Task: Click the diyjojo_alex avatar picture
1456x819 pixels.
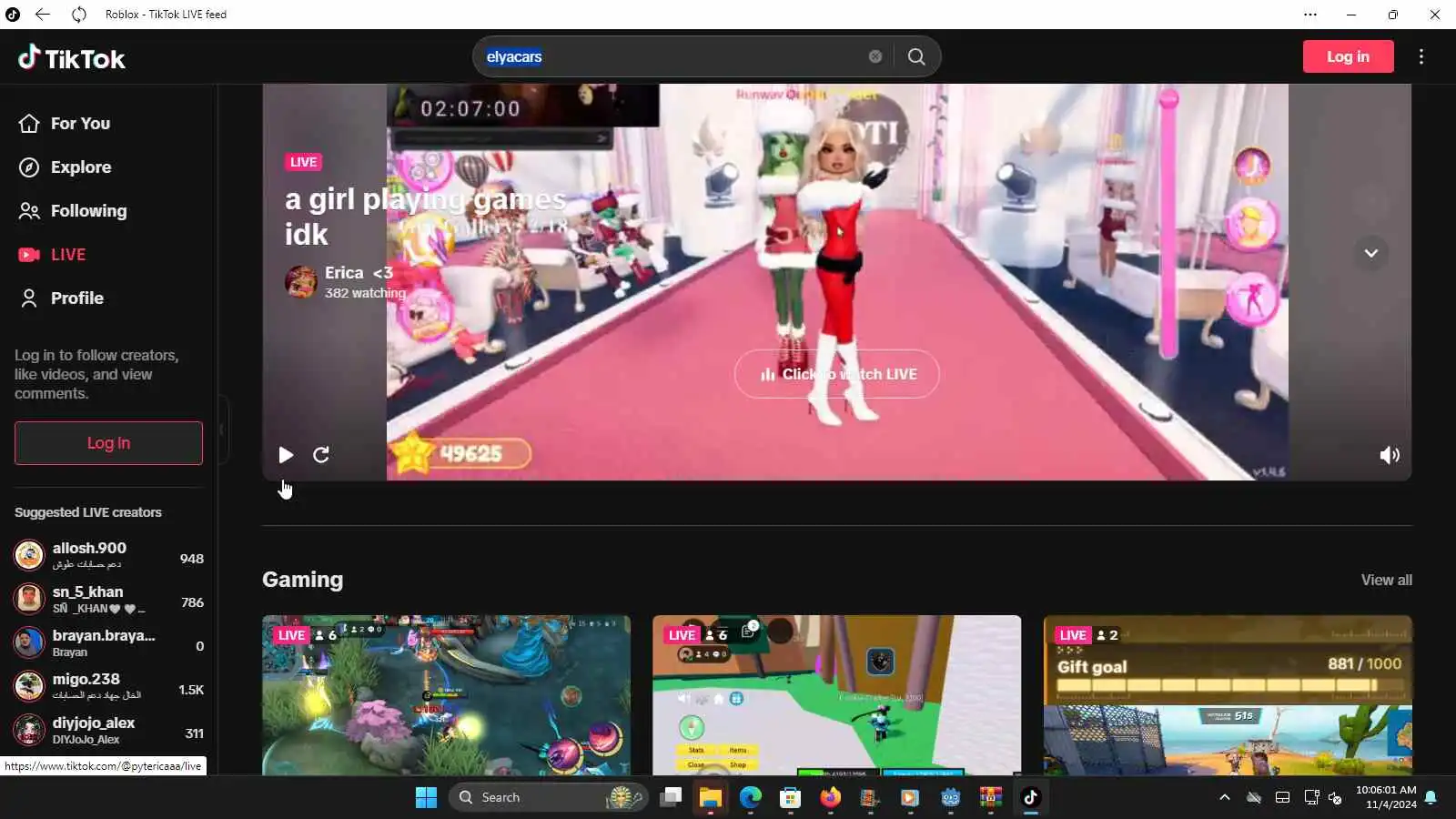Action: click(x=29, y=730)
